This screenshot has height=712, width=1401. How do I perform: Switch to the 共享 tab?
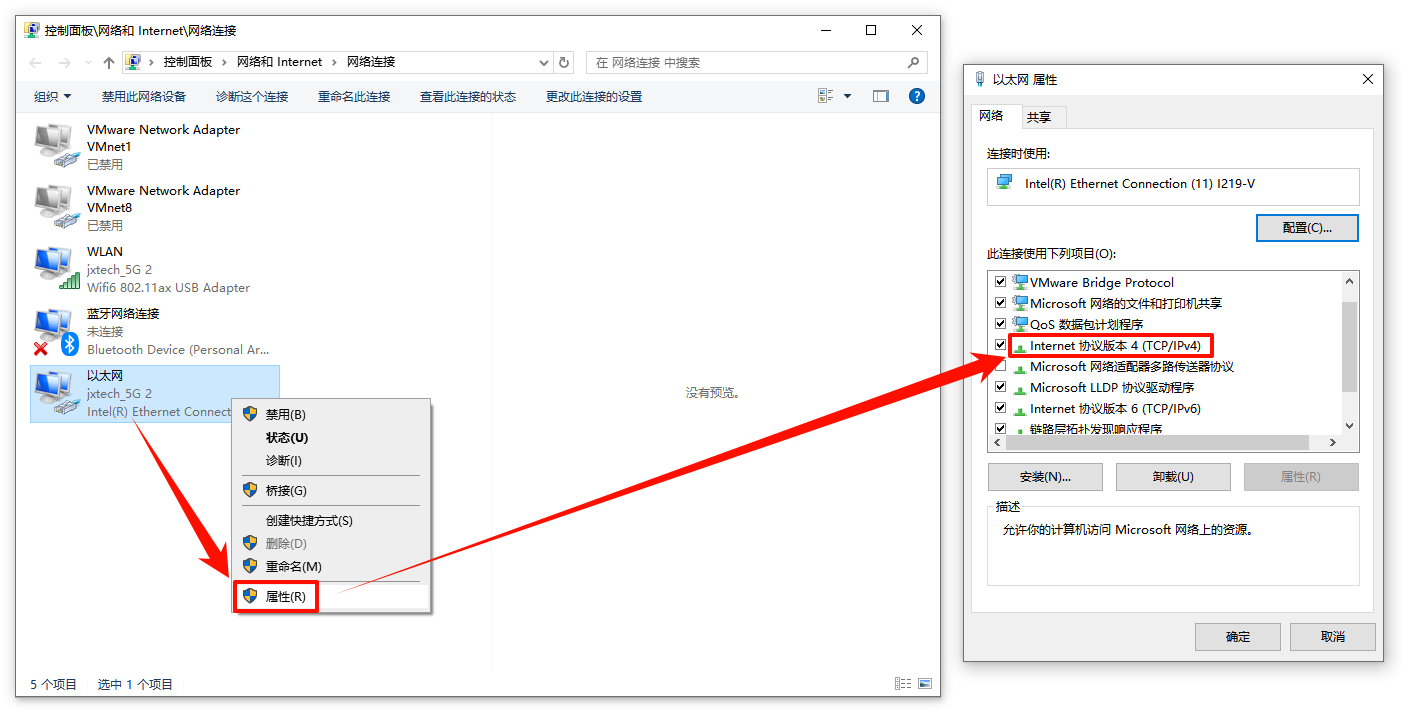pos(1039,117)
